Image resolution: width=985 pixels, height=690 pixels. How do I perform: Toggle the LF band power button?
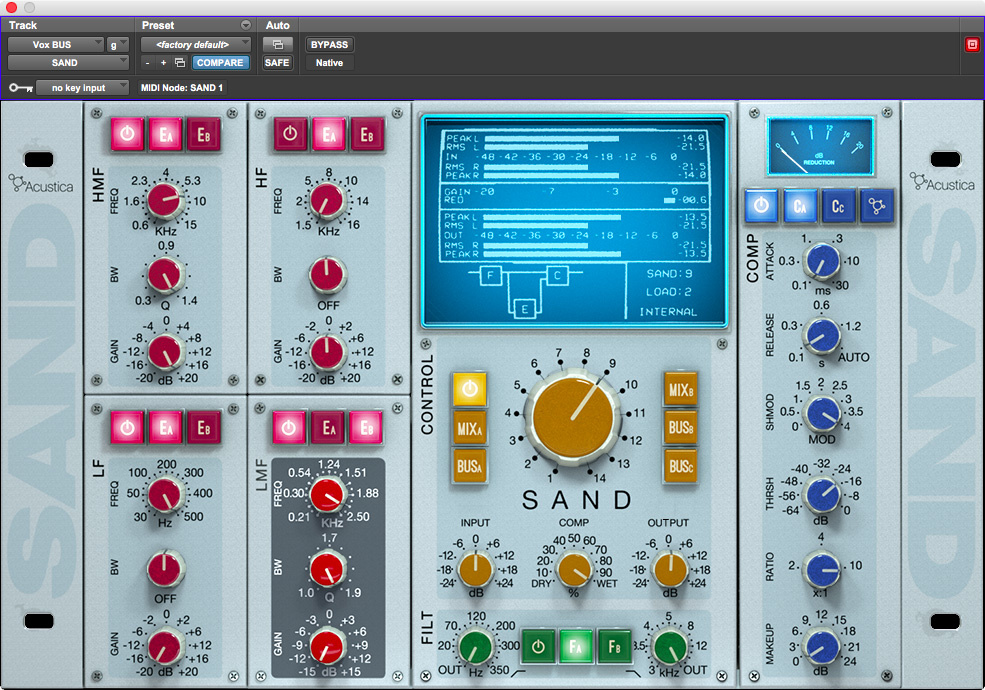point(128,427)
